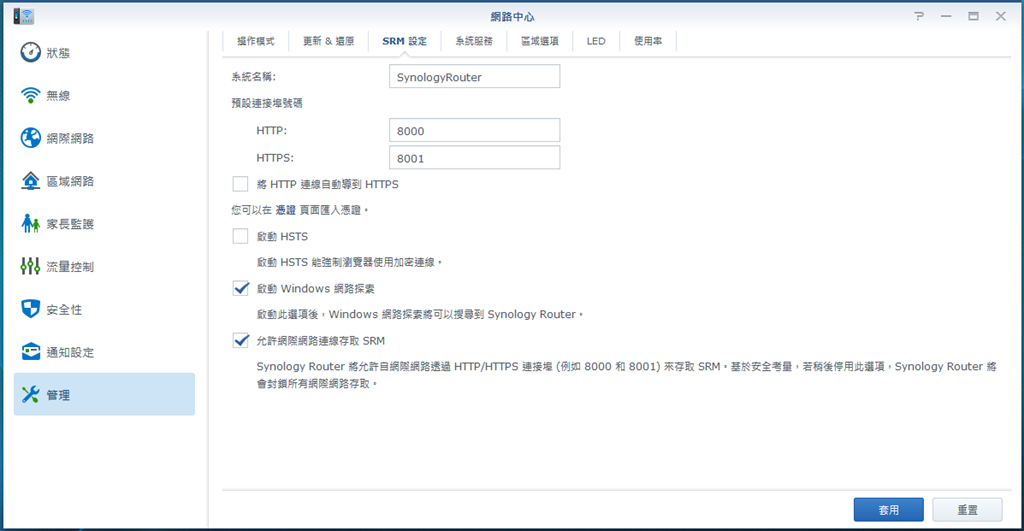Open 網際網路 globe icon in sidebar
Viewport: 1024px width, 531px height.
pos(30,138)
